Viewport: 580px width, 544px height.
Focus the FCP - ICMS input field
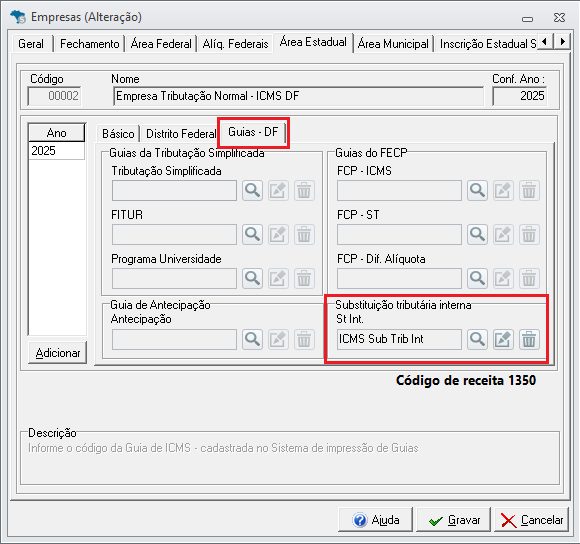point(399,191)
